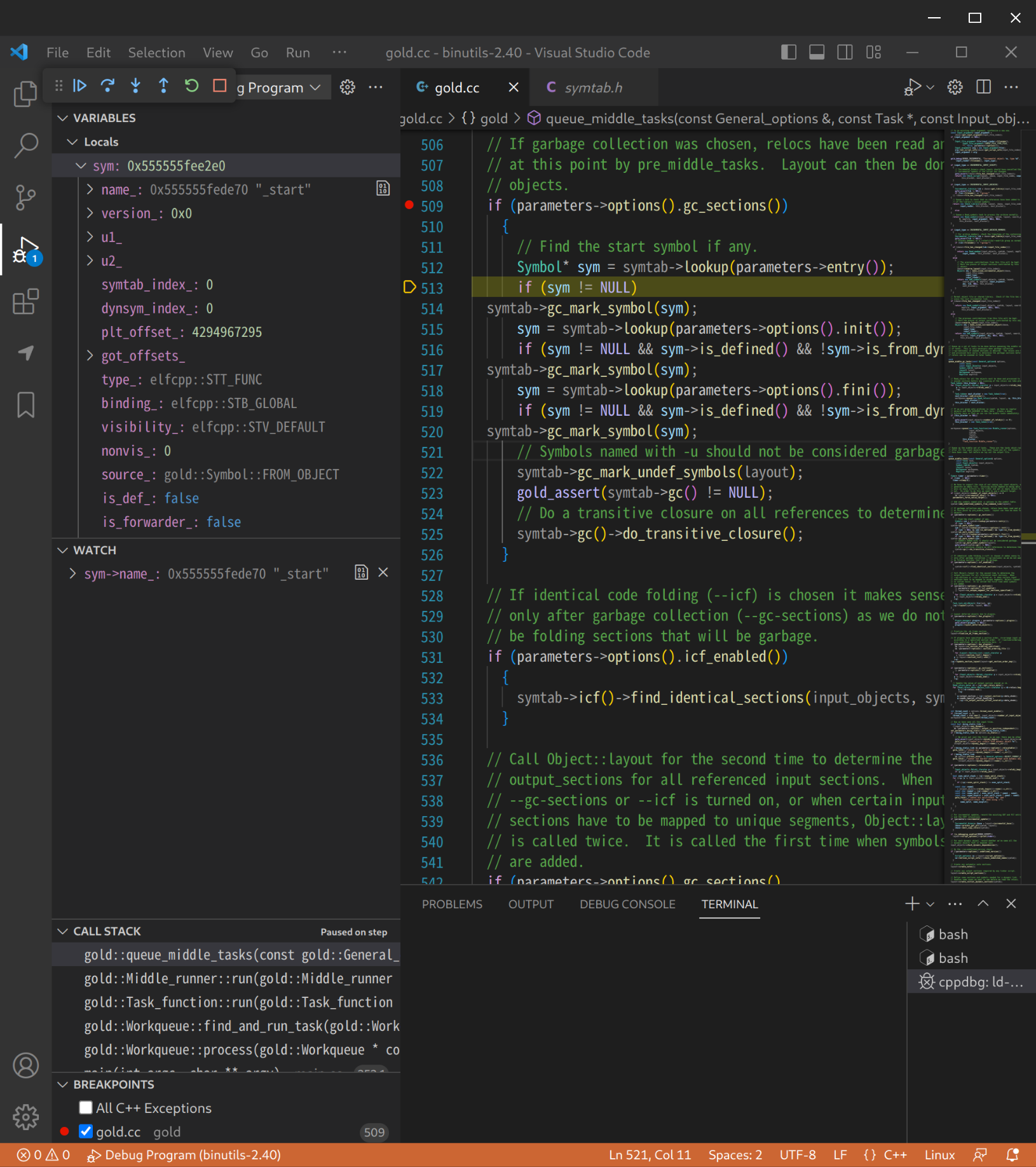Show the OUTPUT panel tab
Screen dimensions: 1036x1167
point(531,904)
